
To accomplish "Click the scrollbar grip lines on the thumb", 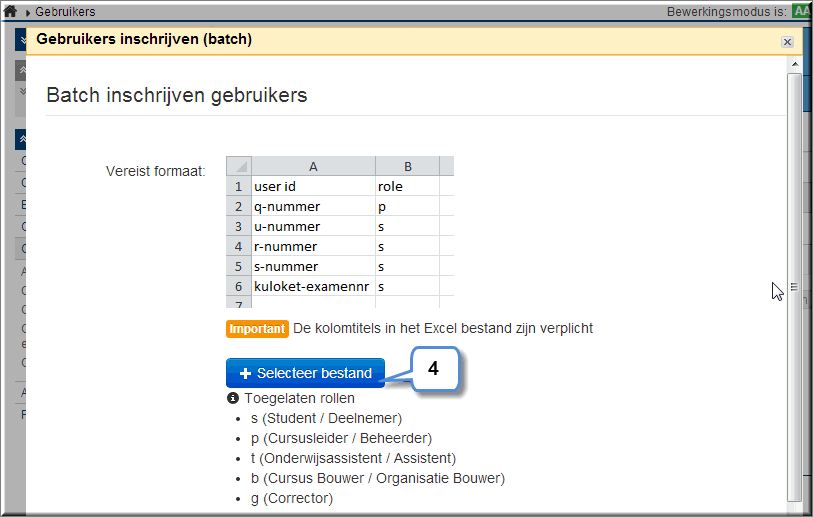I will (x=794, y=287).
